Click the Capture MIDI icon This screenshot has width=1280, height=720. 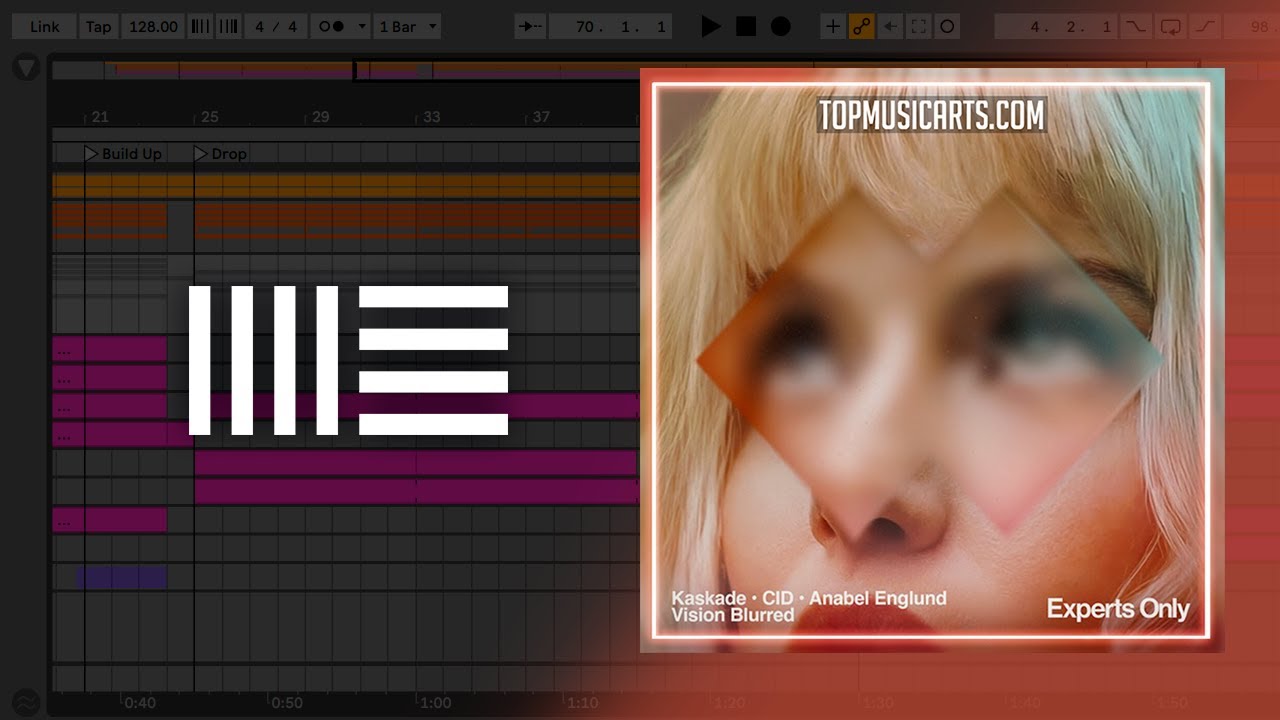coord(918,27)
